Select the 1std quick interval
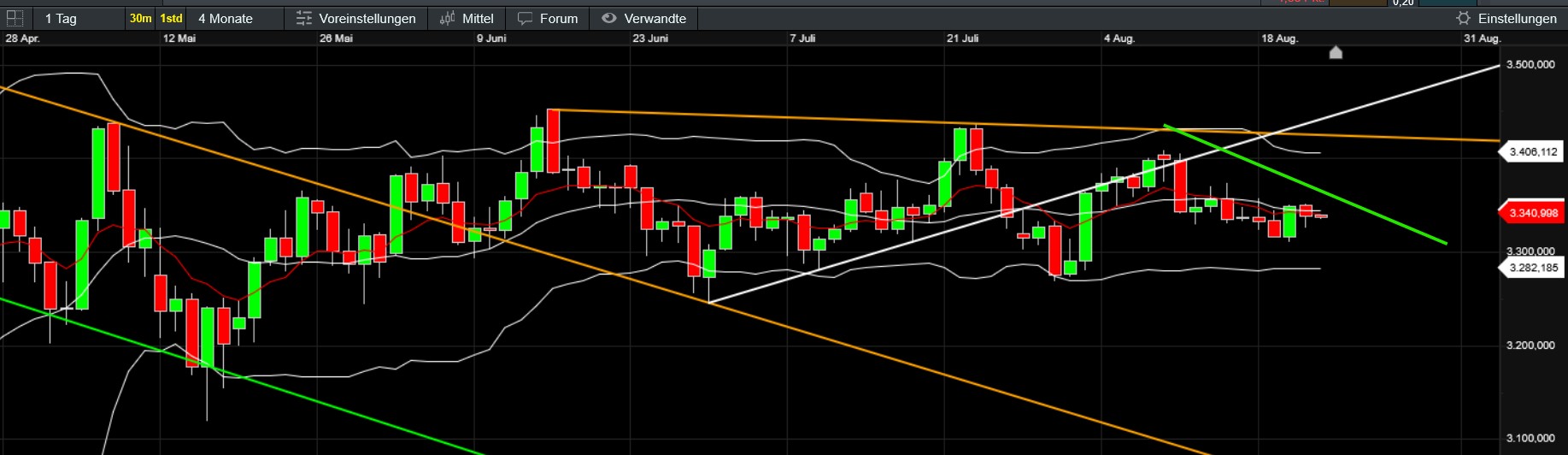Viewport: 1568px width, 455px height. (172, 18)
